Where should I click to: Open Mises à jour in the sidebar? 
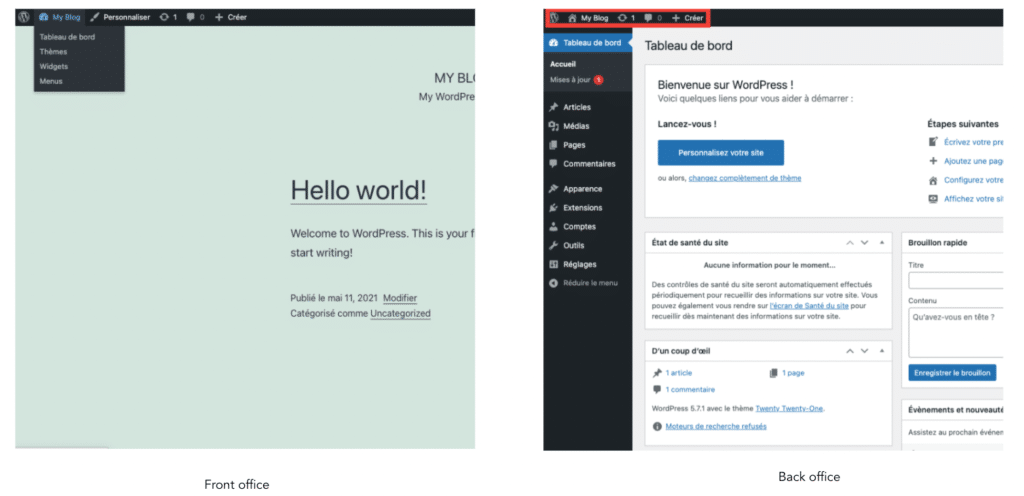coord(570,80)
